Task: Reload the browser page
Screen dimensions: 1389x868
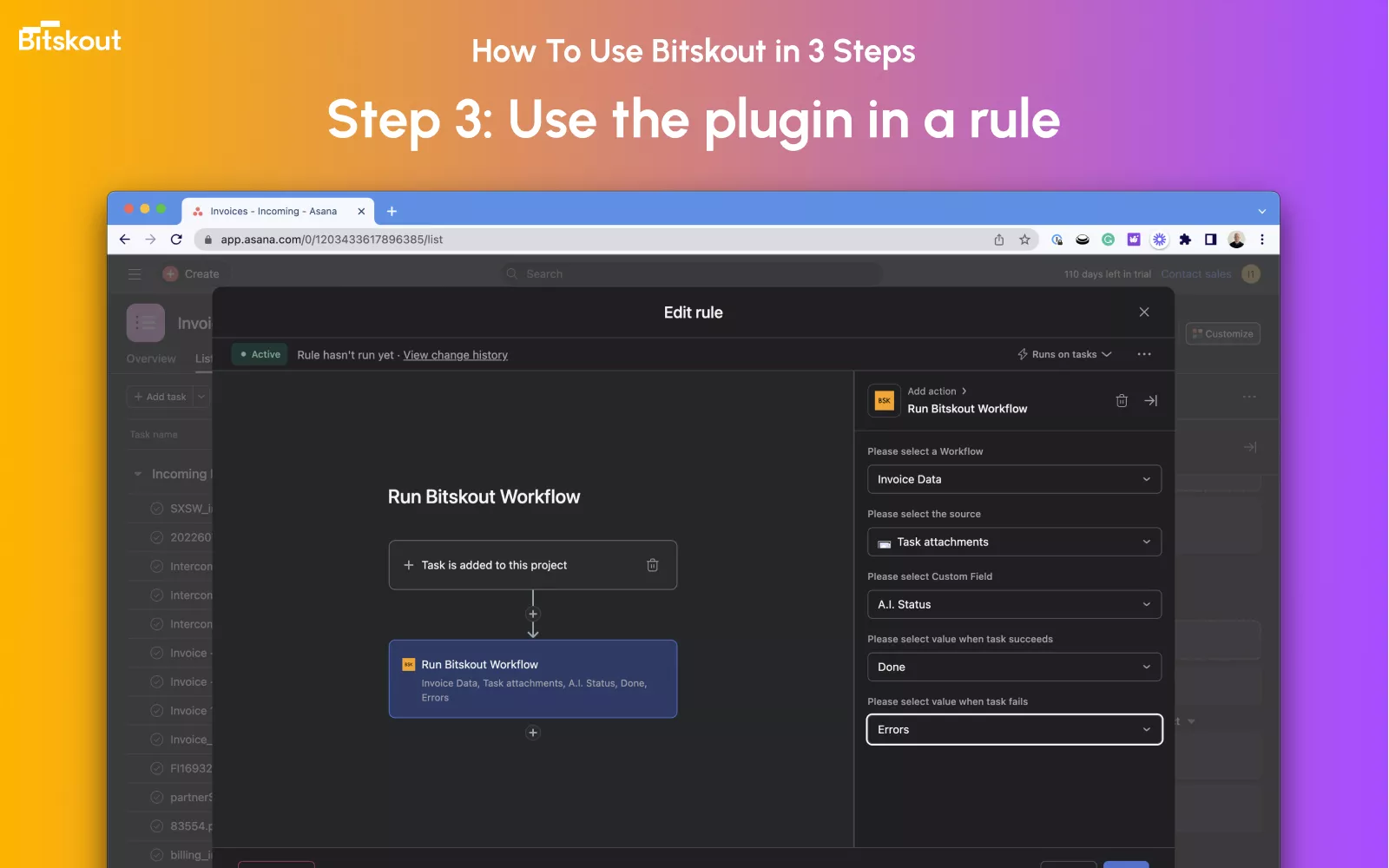Action: [176, 240]
